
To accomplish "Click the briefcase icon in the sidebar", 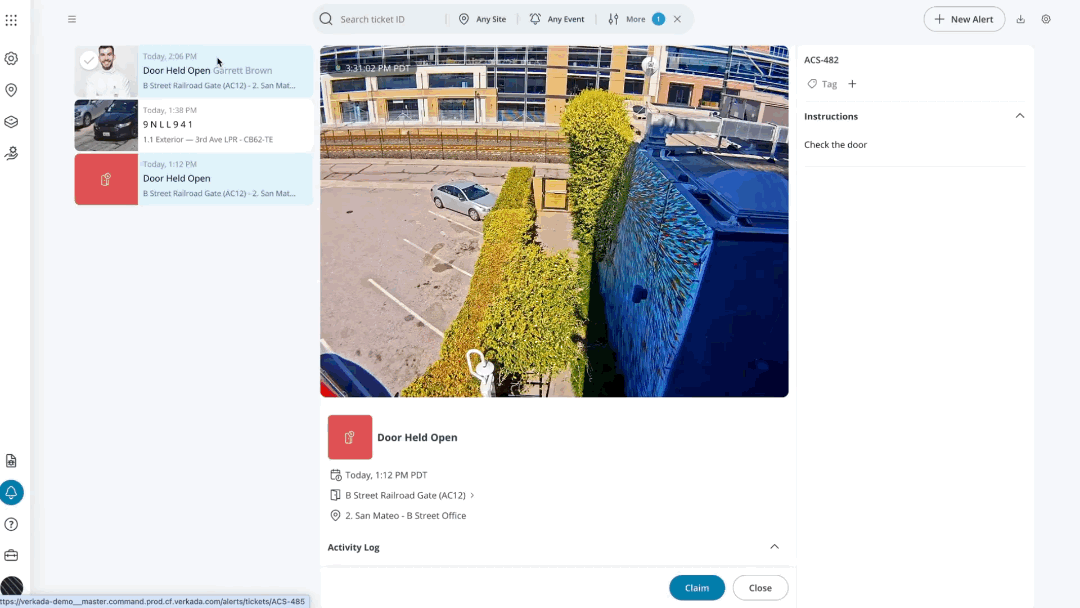I will click(x=11, y=556).
